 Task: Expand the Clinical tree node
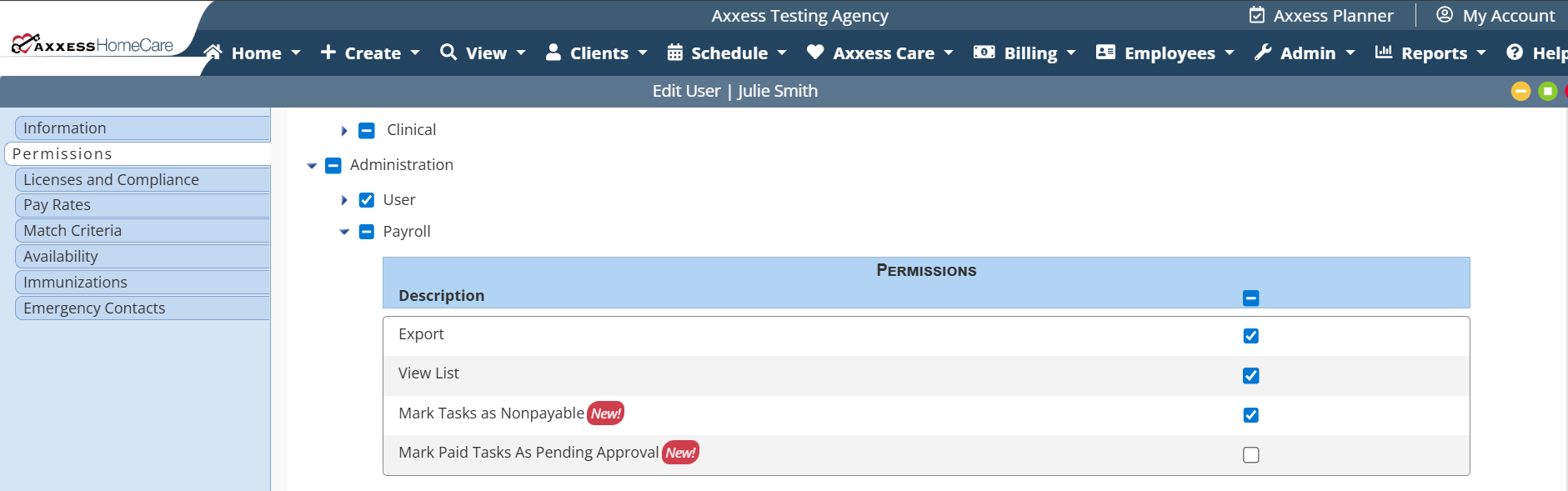344,131
